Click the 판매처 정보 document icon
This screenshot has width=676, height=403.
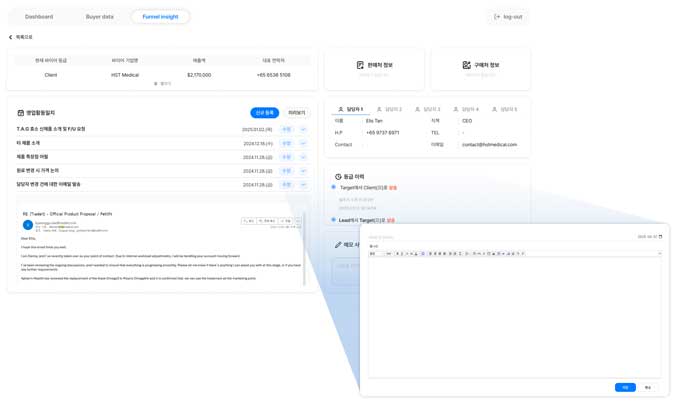360,65
